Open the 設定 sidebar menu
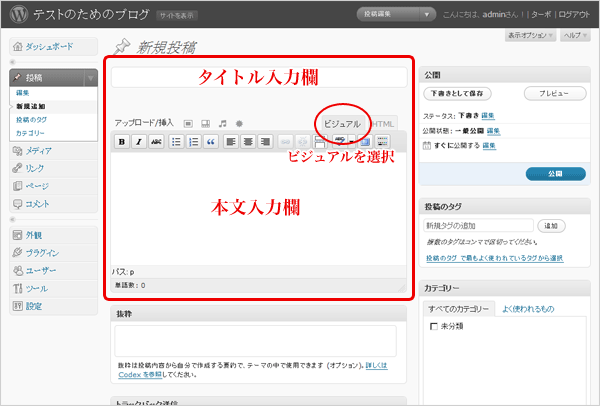 [x=53, y=306]
